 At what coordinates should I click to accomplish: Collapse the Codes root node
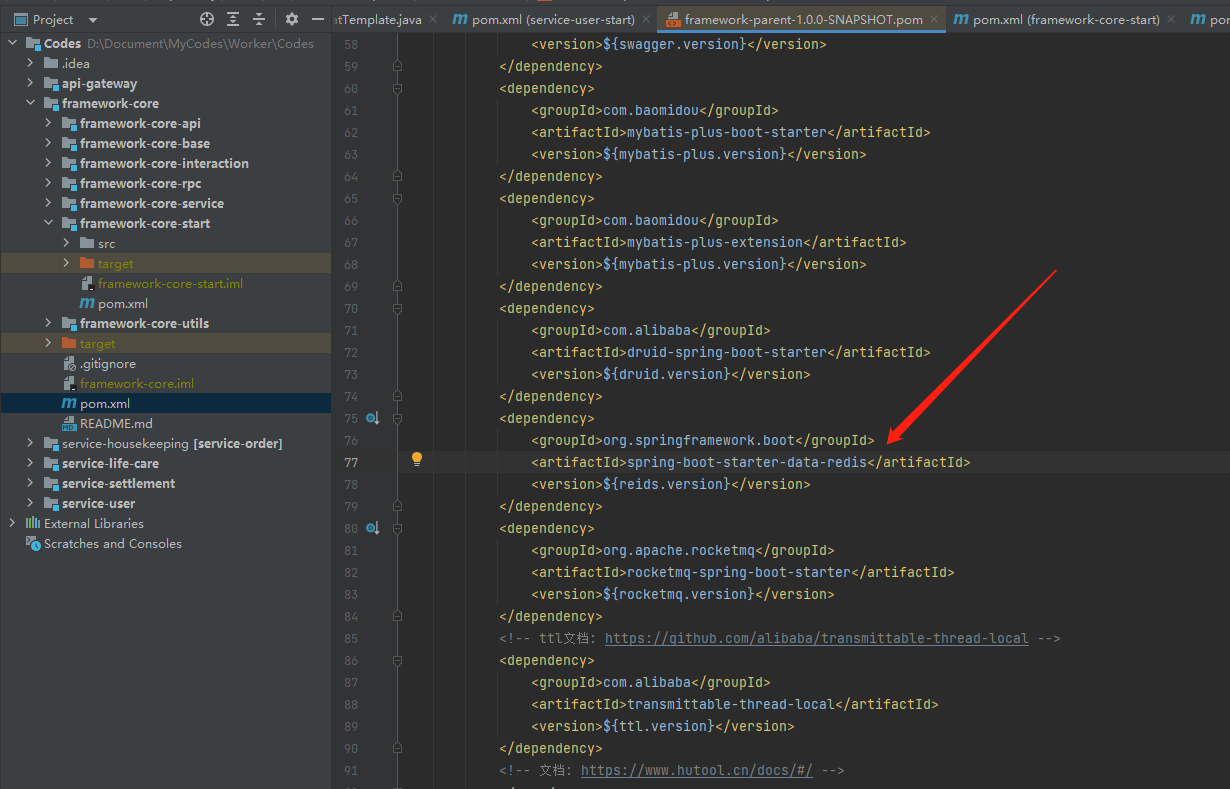tap(13, 43)
